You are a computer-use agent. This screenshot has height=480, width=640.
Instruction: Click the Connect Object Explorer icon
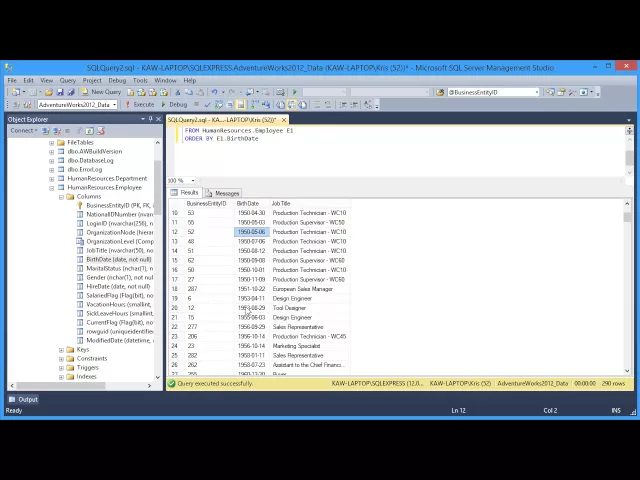coord(46,131)
